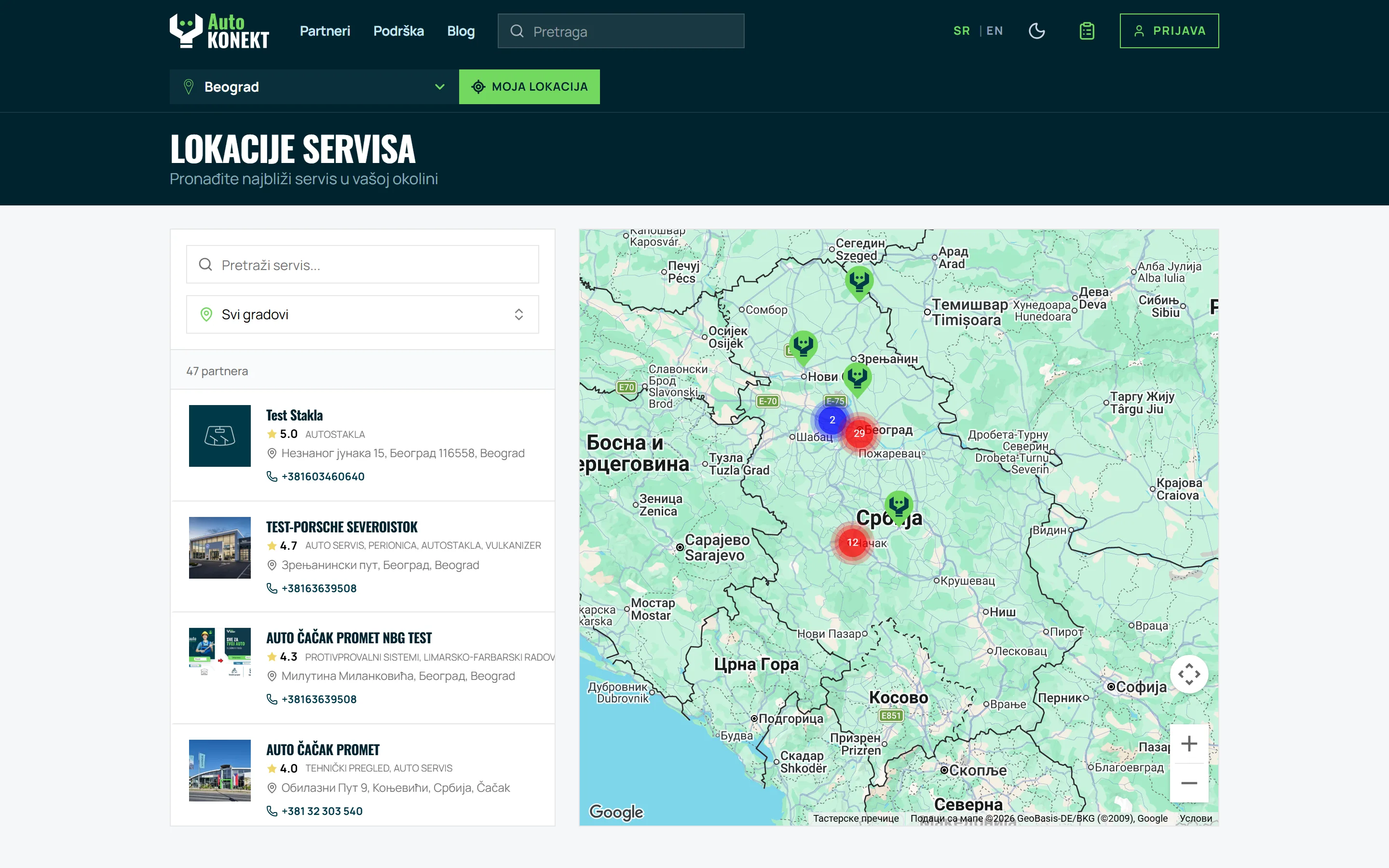
Task: Click the address of Test Stakla
Action: point(403,453)
